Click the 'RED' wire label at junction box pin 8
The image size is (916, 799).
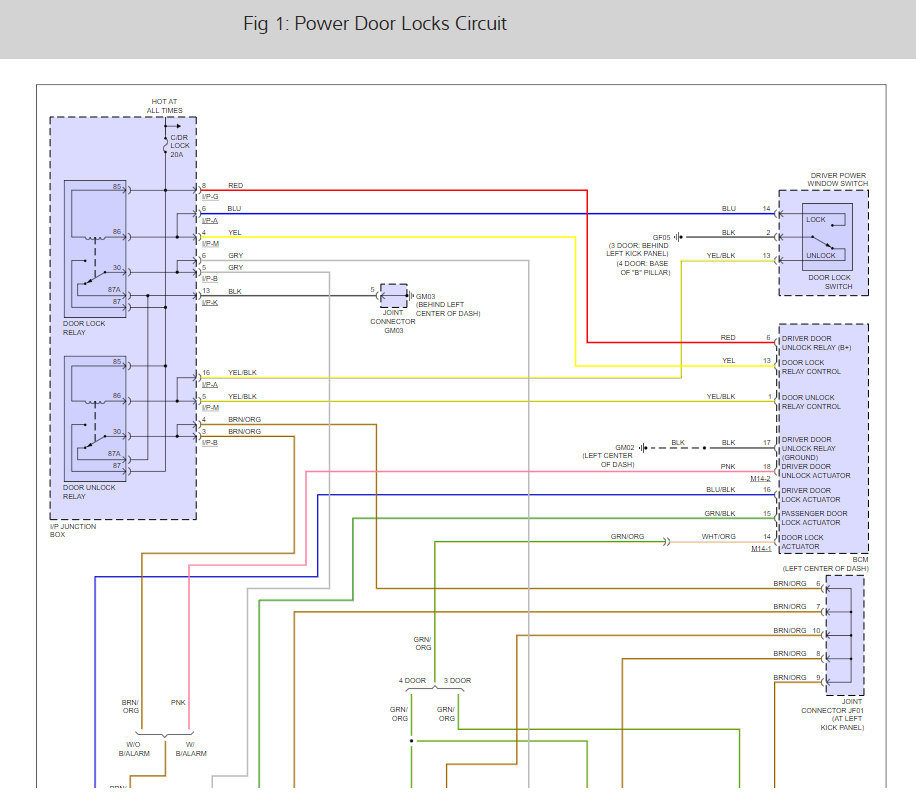pos(235,186)
